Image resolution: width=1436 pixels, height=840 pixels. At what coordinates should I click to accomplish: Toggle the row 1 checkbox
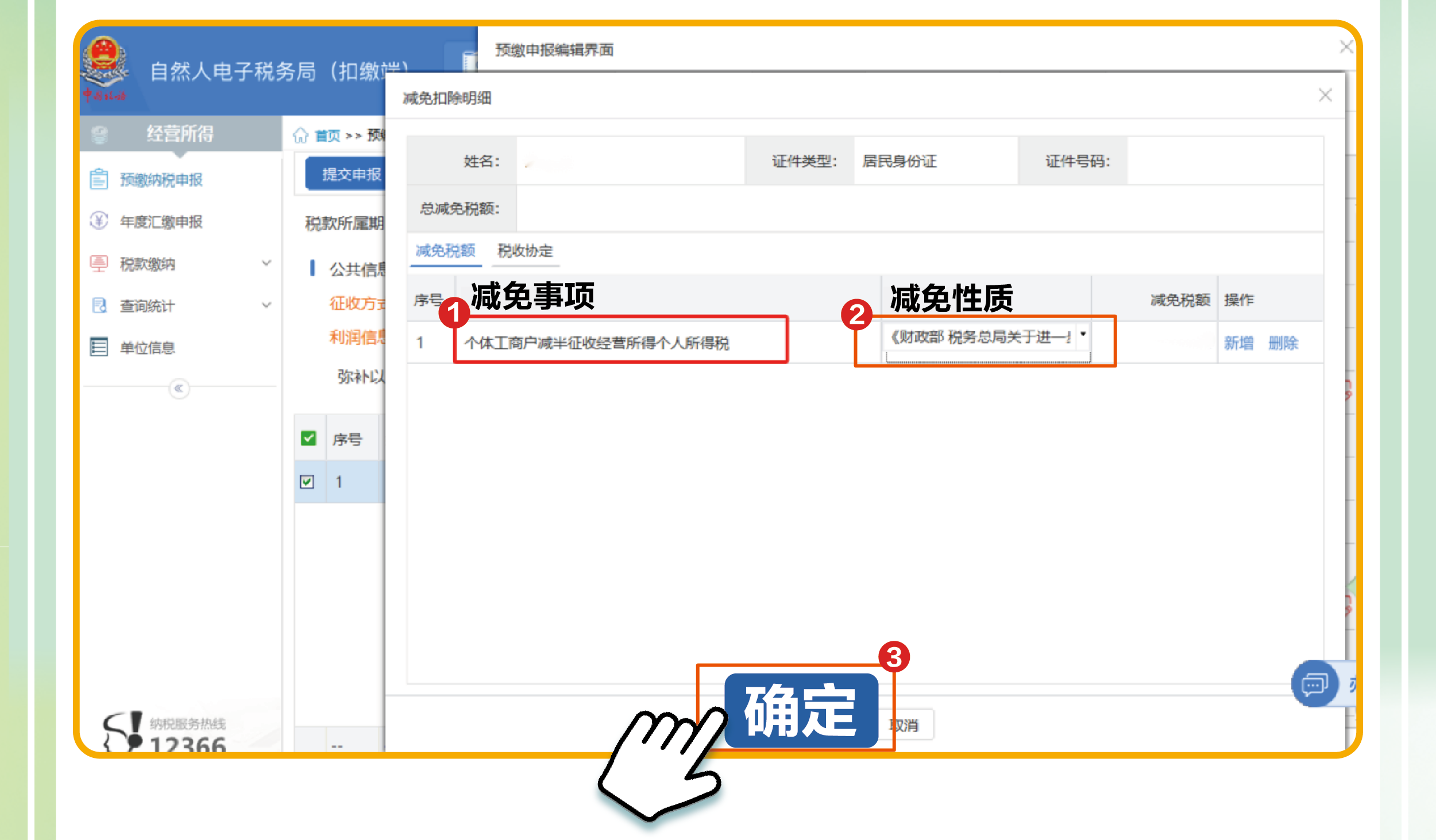tap(307, 481)
